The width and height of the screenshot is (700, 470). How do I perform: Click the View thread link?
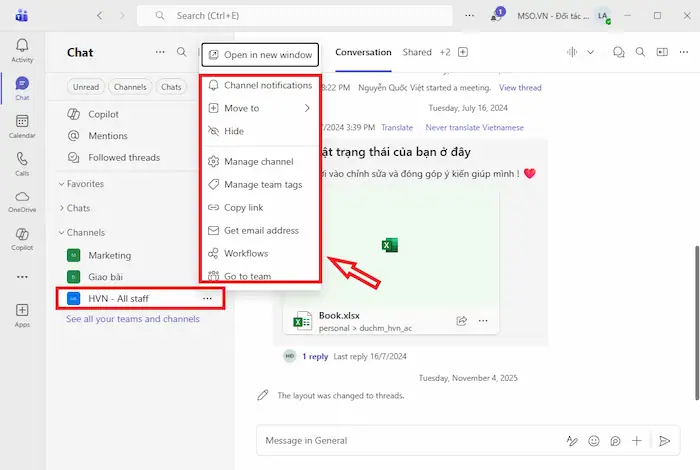point(520,88)
